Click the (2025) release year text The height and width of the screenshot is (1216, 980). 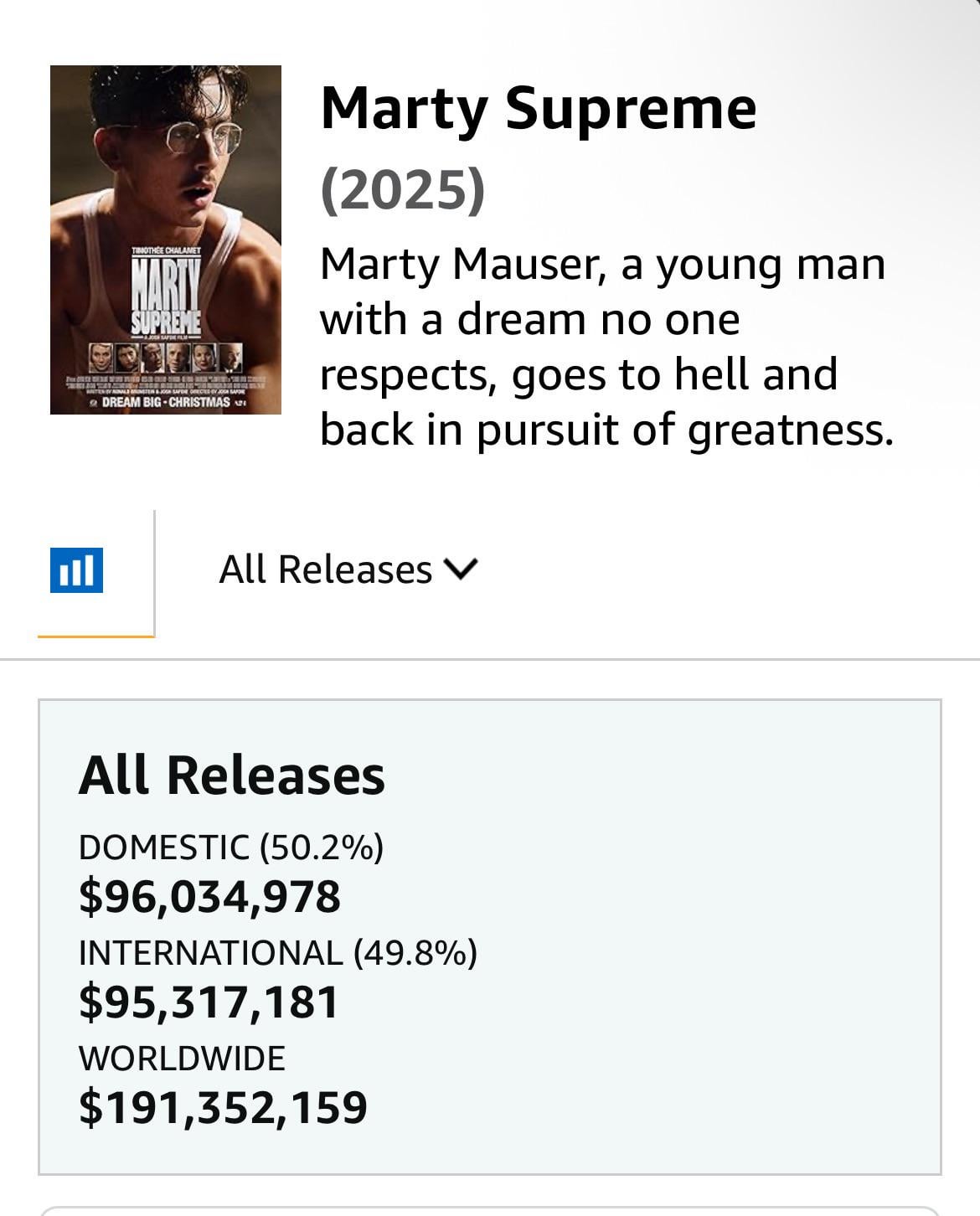402,189
